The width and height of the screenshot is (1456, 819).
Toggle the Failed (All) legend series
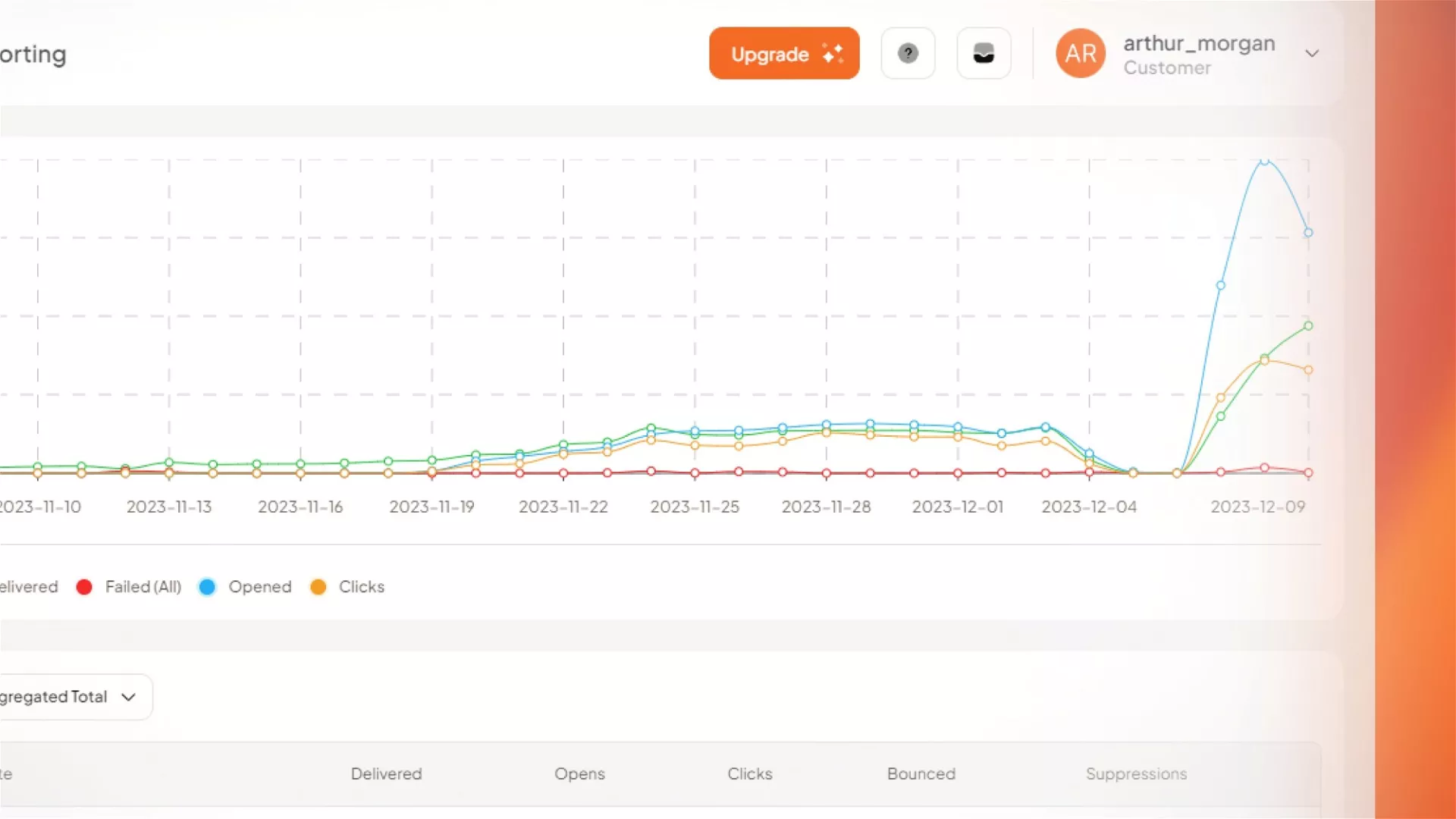[143, 587]
